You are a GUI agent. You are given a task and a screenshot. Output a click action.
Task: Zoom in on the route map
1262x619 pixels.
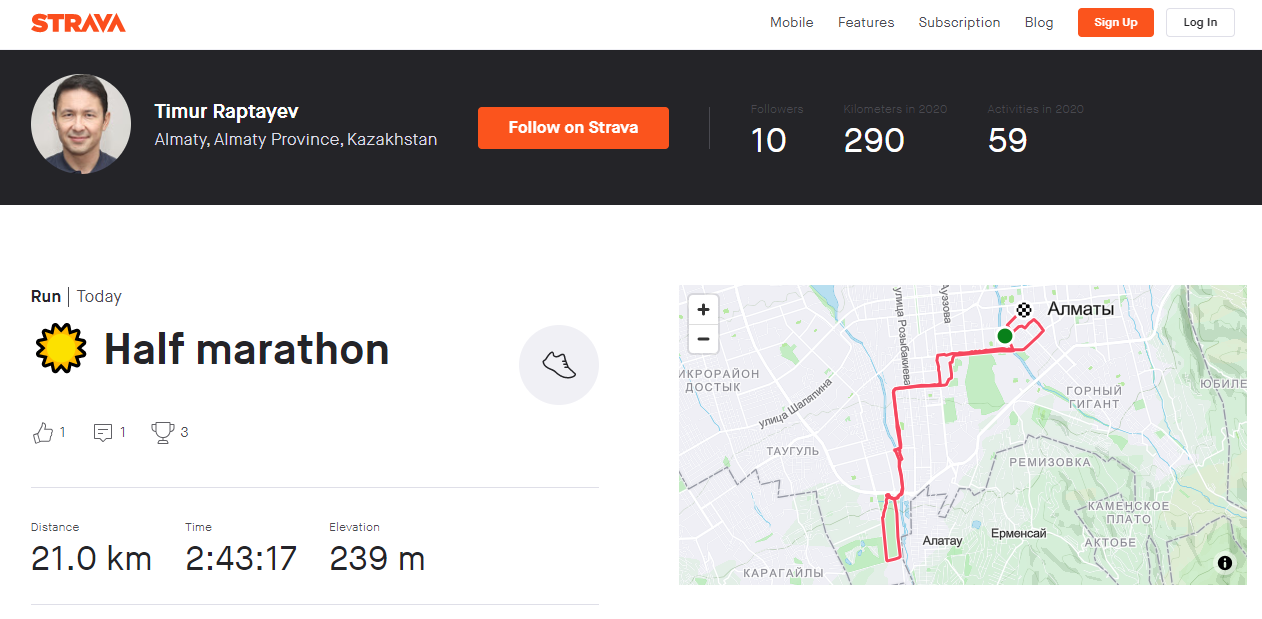(x=704, y=310)
